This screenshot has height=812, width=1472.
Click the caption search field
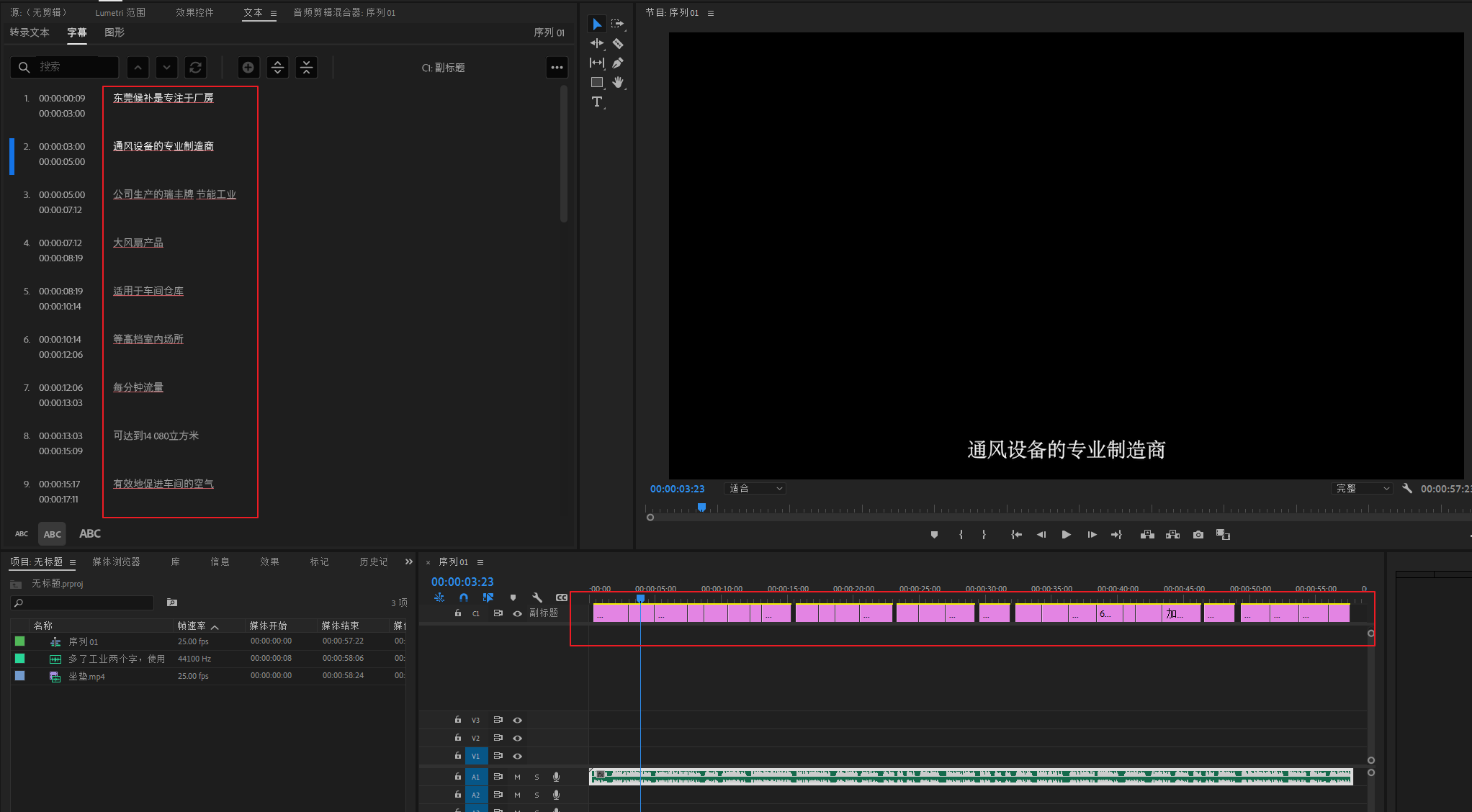click(x=72, y=67)
